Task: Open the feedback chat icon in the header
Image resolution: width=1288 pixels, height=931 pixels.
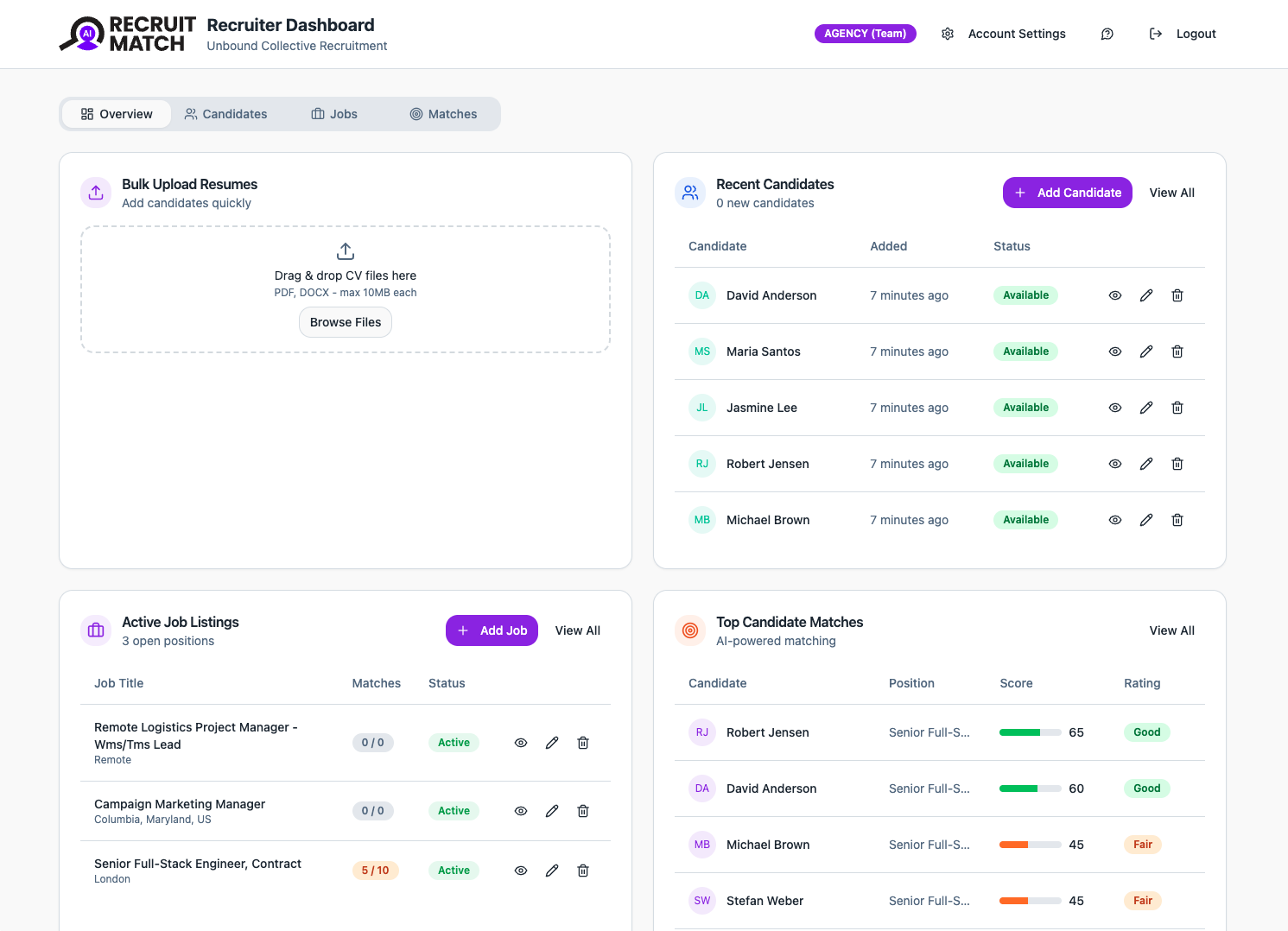Action: click(x=1107, y=34)
